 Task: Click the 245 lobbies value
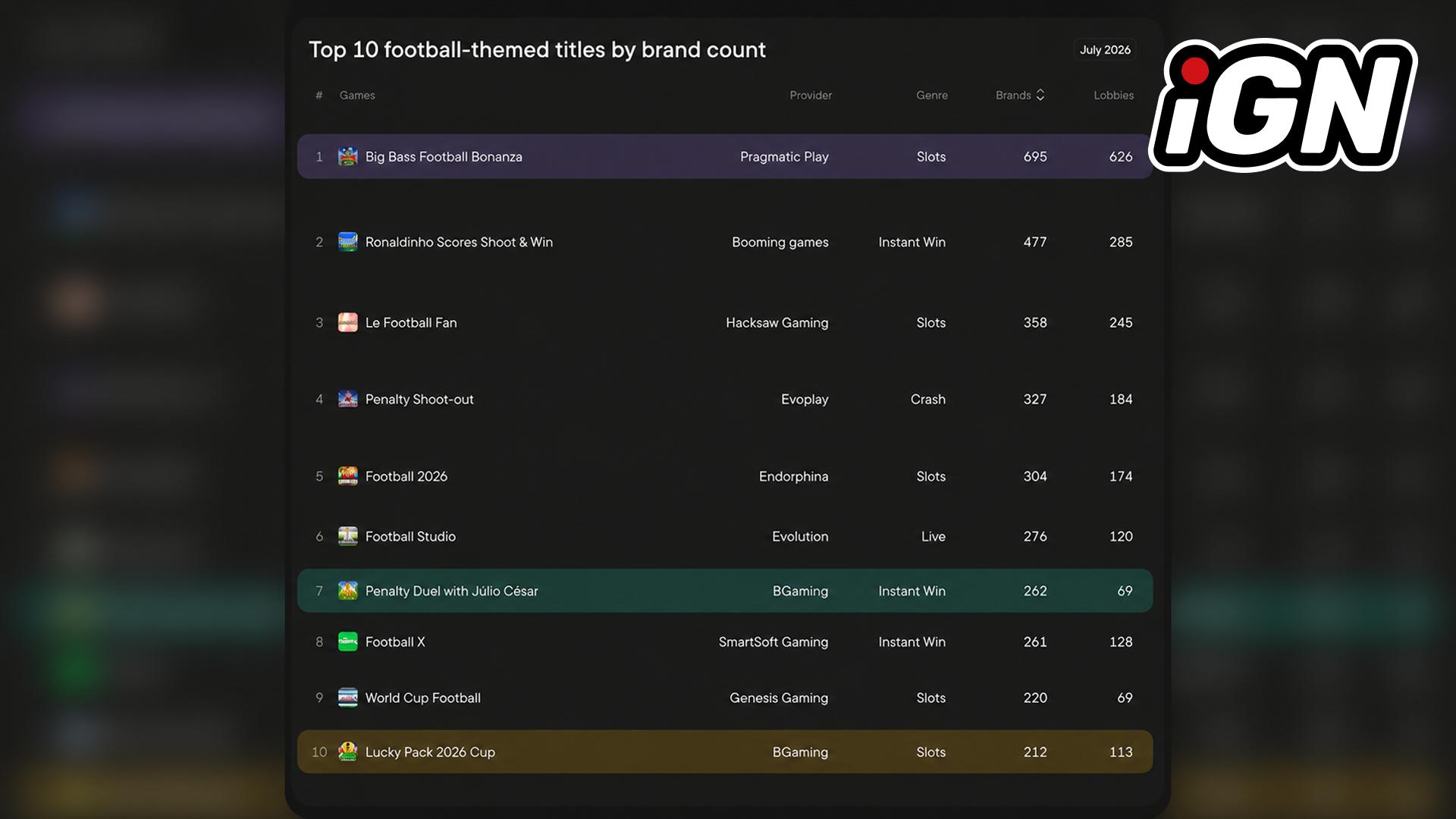tap(1121, 322)
